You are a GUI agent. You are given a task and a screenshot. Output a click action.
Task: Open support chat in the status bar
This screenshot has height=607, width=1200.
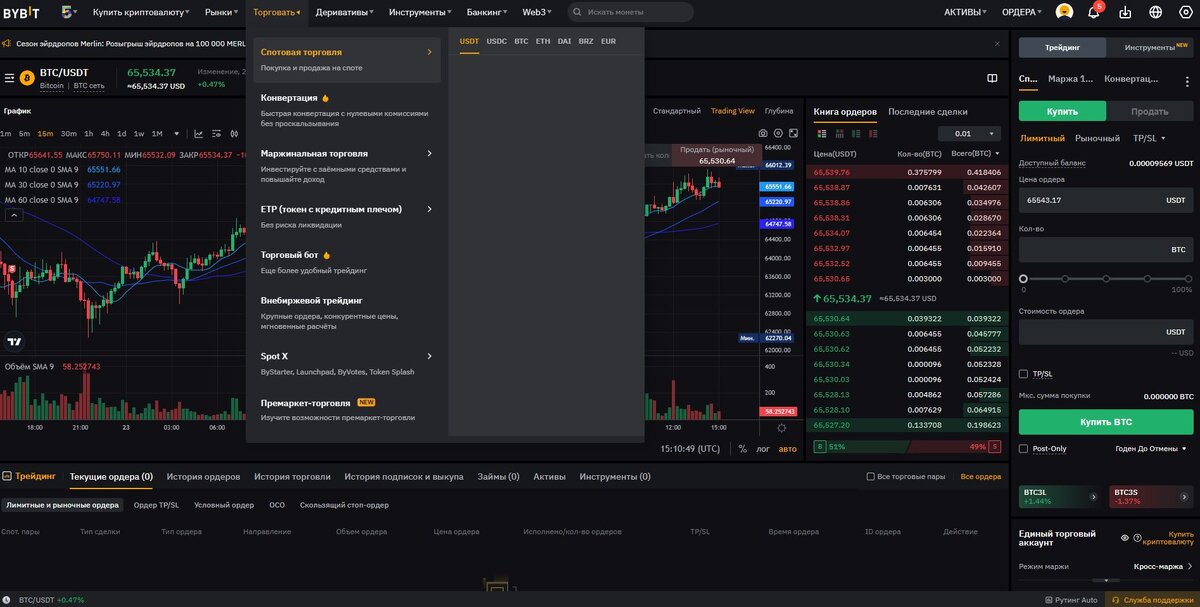pos(1151,600)
